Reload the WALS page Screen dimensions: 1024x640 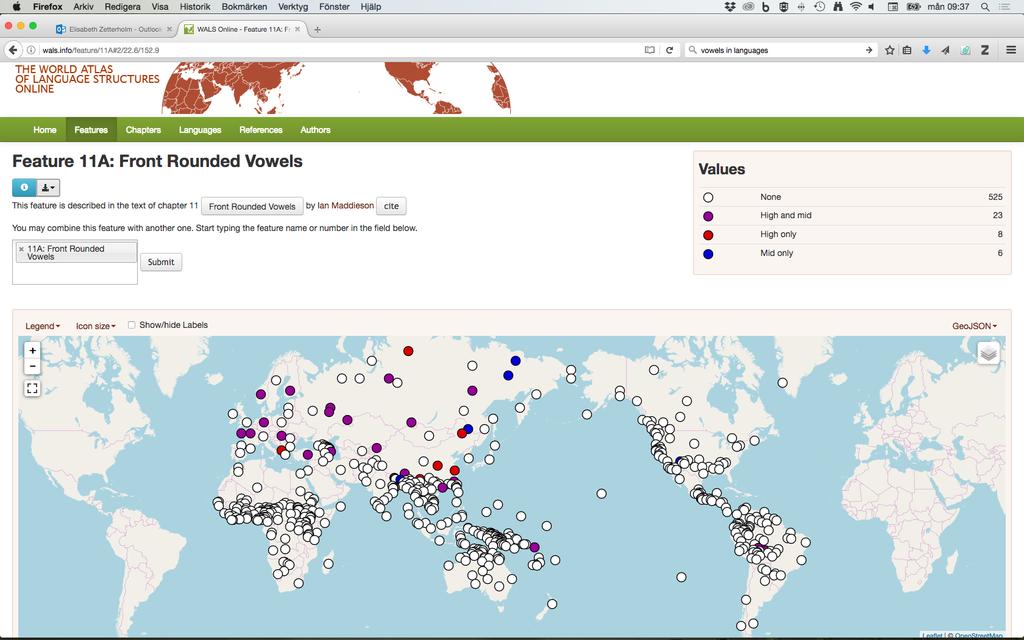click(669, 50)
